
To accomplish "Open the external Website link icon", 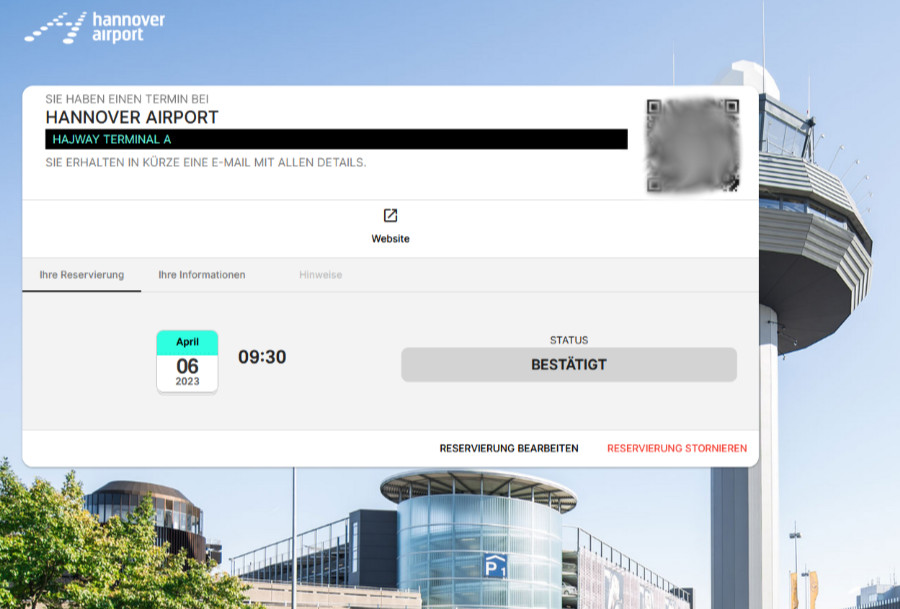I will (x=390, y=215).
